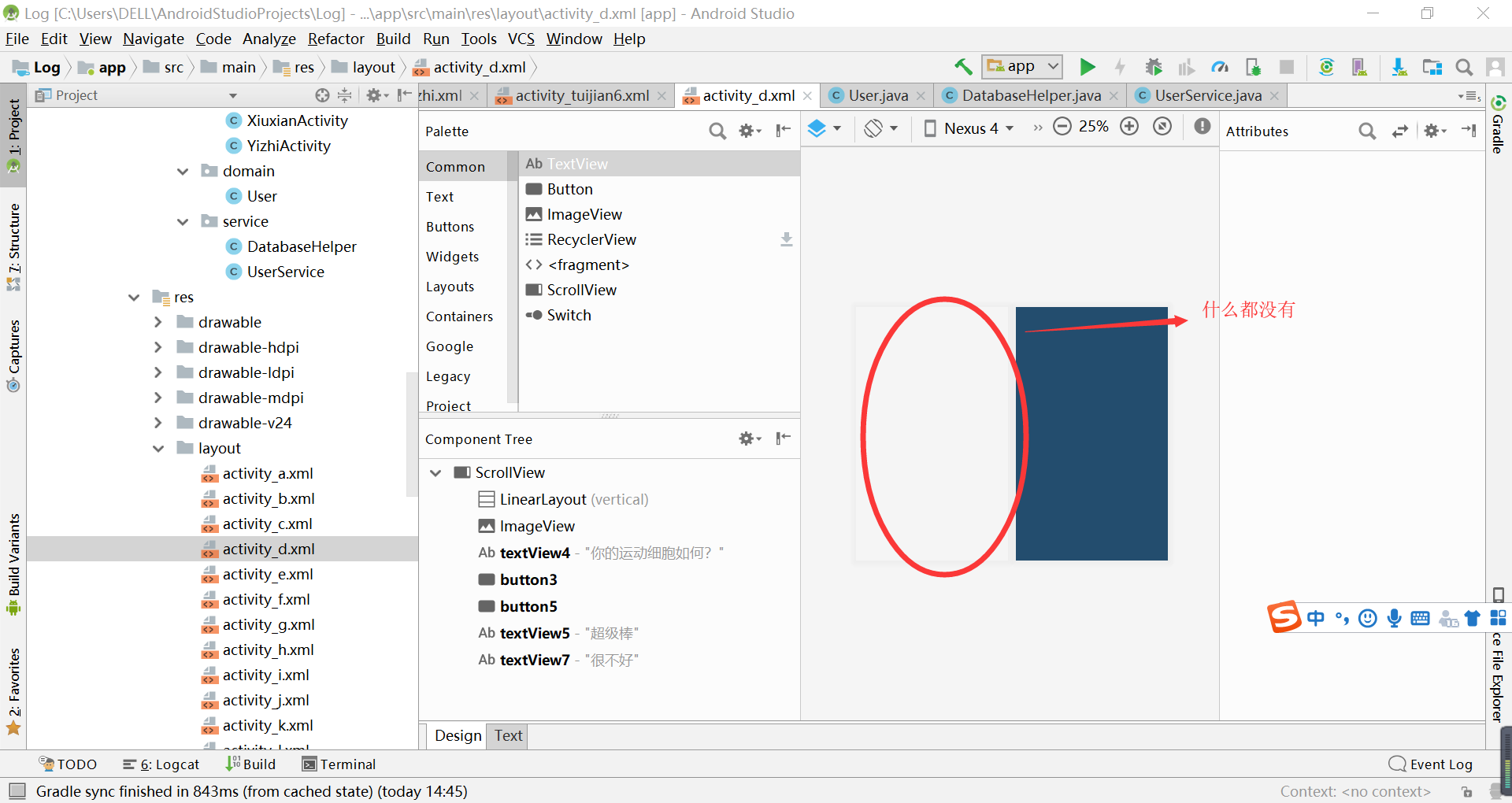
Task: Click the blue blueprint preview
Action: coord(1091,434)
